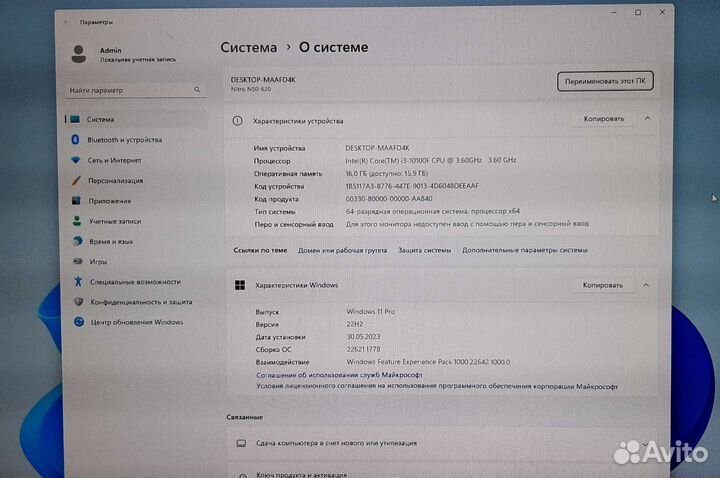Click the back arrow next to Параметры
720x478 pixels.
(x=67, y=22)
